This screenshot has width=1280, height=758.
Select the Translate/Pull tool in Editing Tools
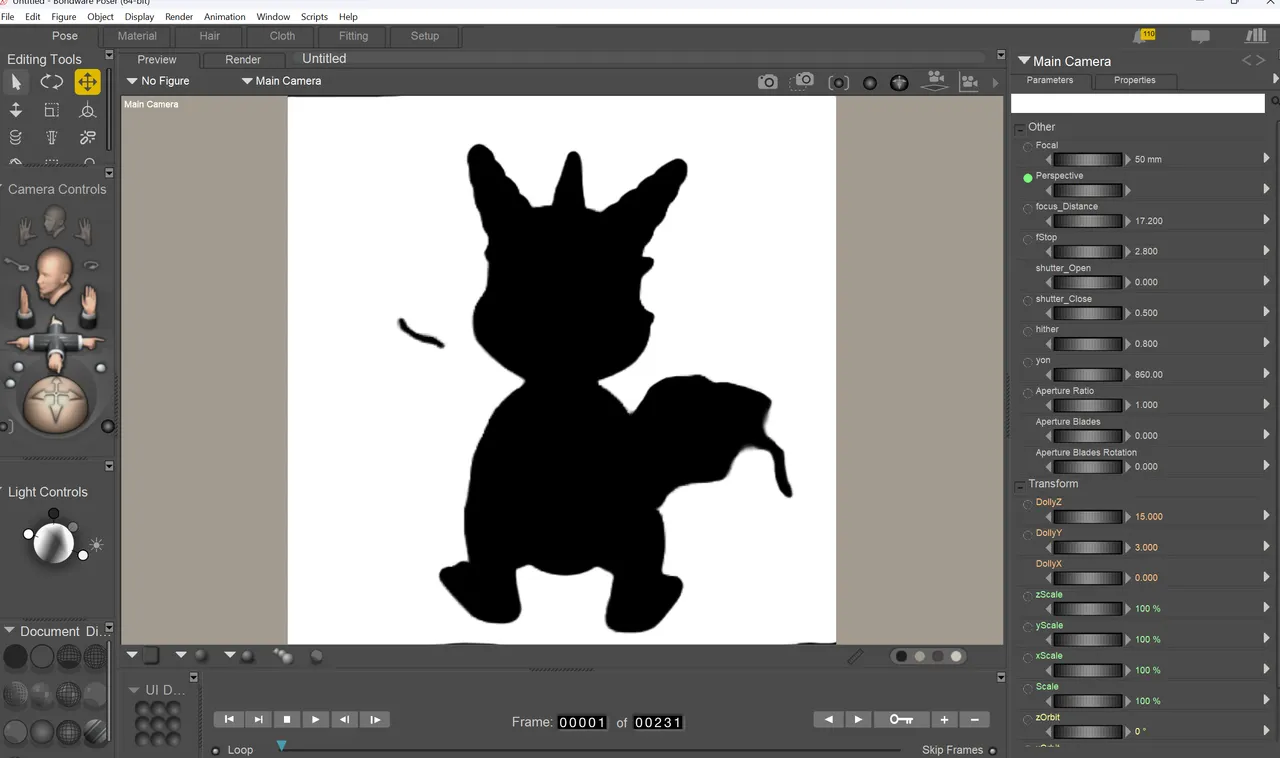(88, 82)
